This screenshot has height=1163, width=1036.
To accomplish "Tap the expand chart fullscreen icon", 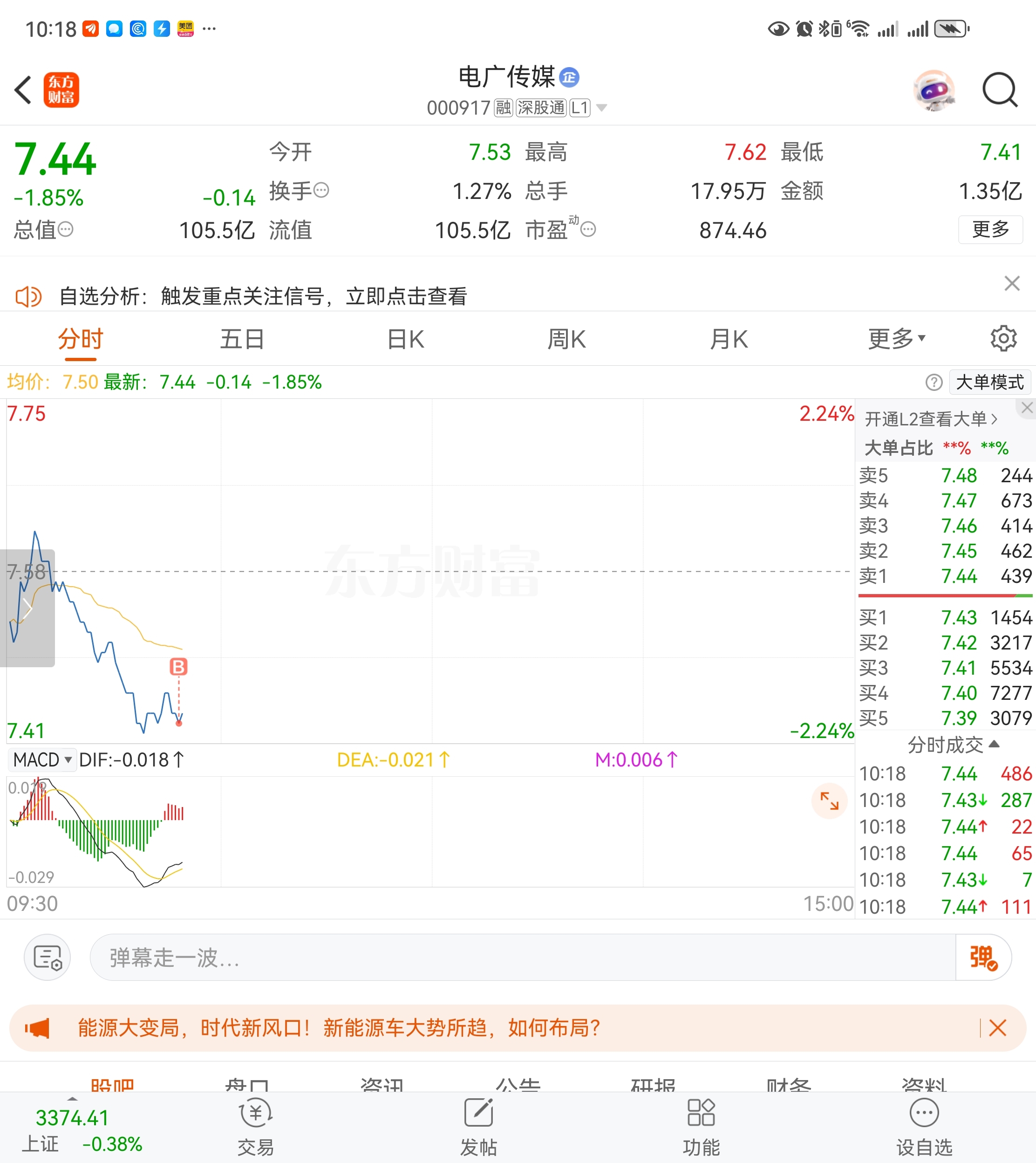I will pyautogui.click(x=829, y=801).
